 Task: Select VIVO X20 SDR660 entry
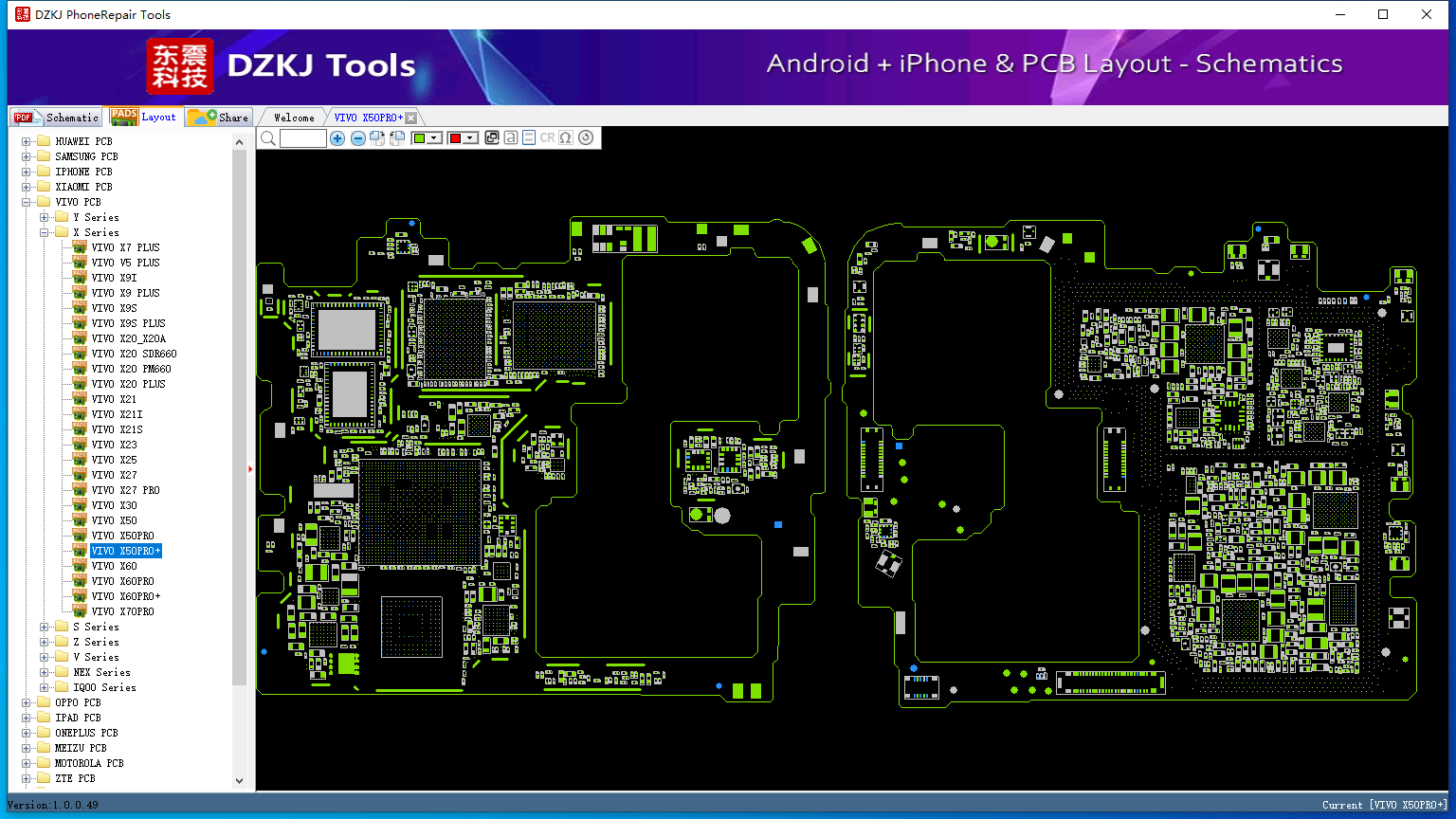(134, 354)
